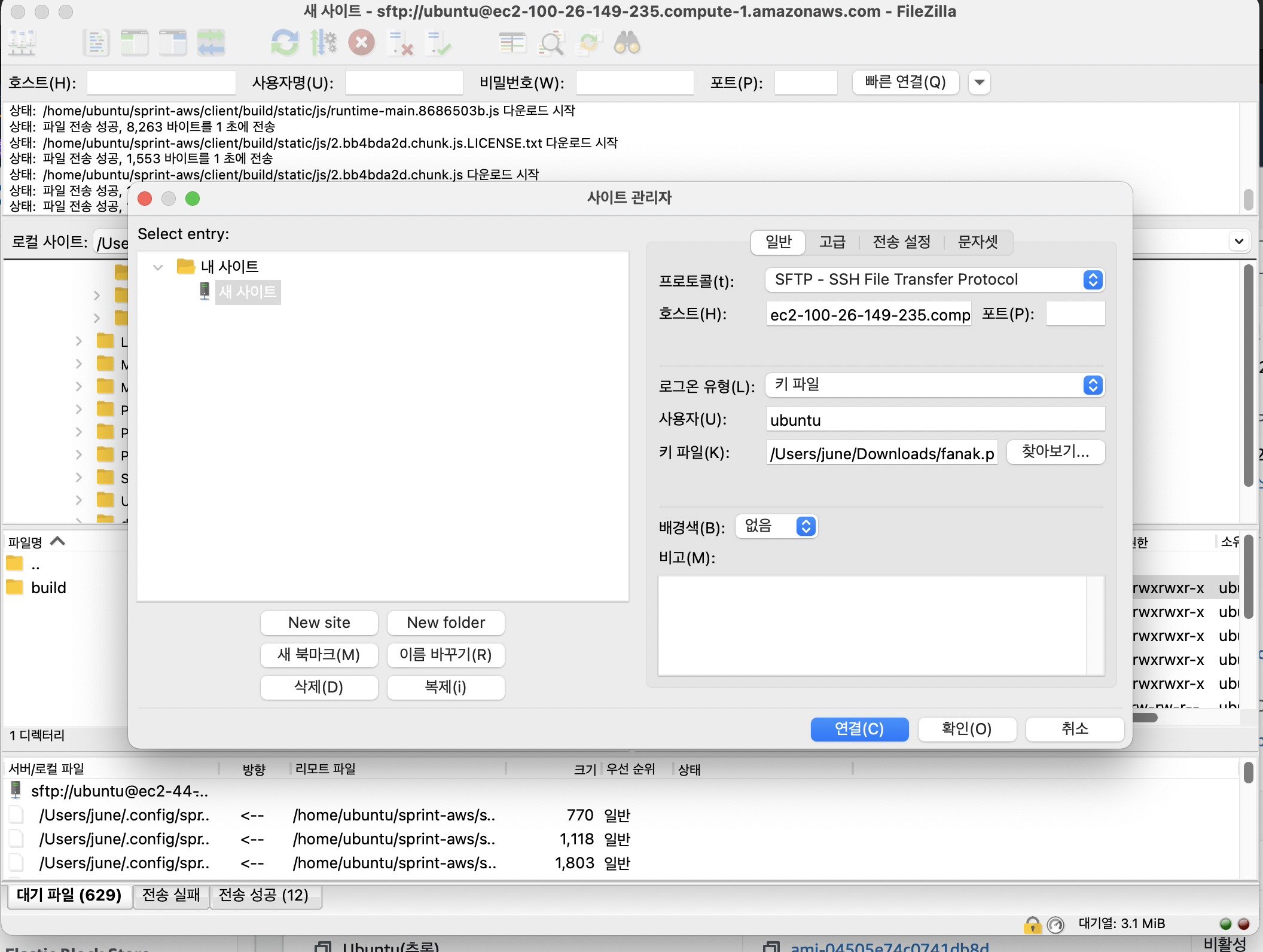Click the reconnect to last server icon
This screenshot has width=1263, height=952.
(438, 43)
